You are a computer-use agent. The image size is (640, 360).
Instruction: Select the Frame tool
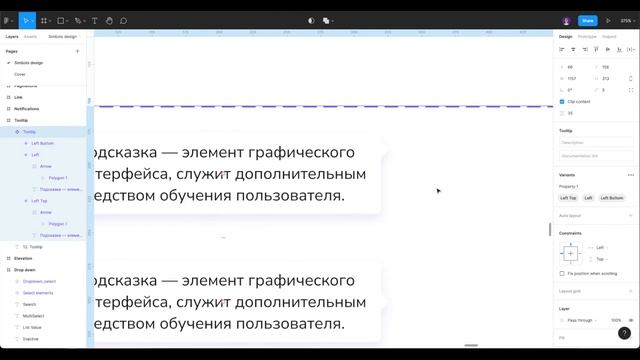click(44, 21)
